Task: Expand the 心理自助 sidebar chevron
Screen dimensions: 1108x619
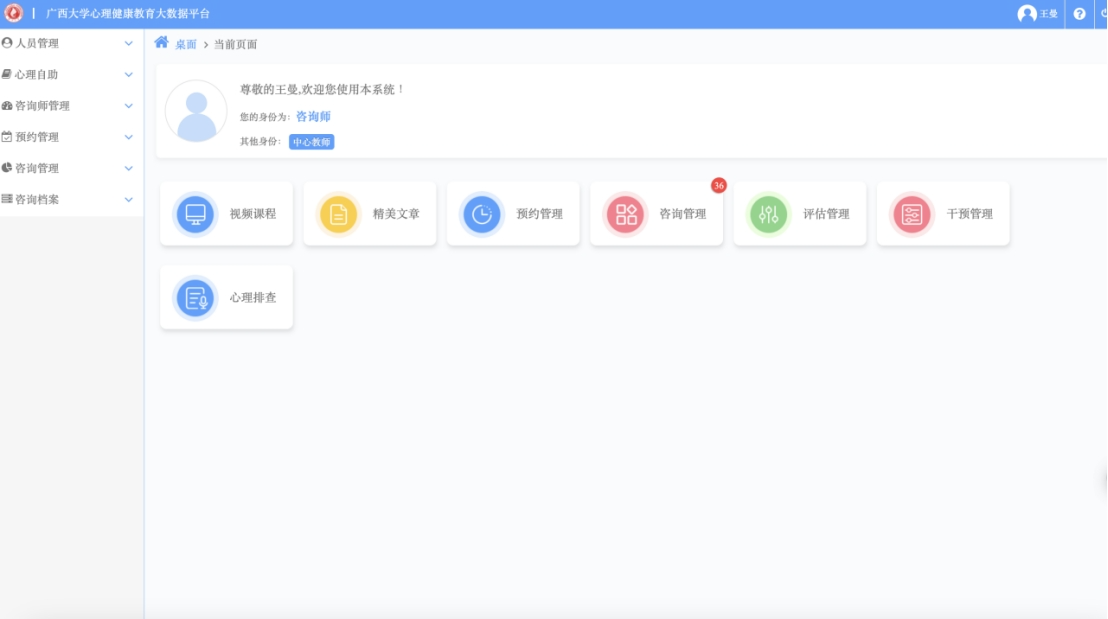Action: click(128, 75)
